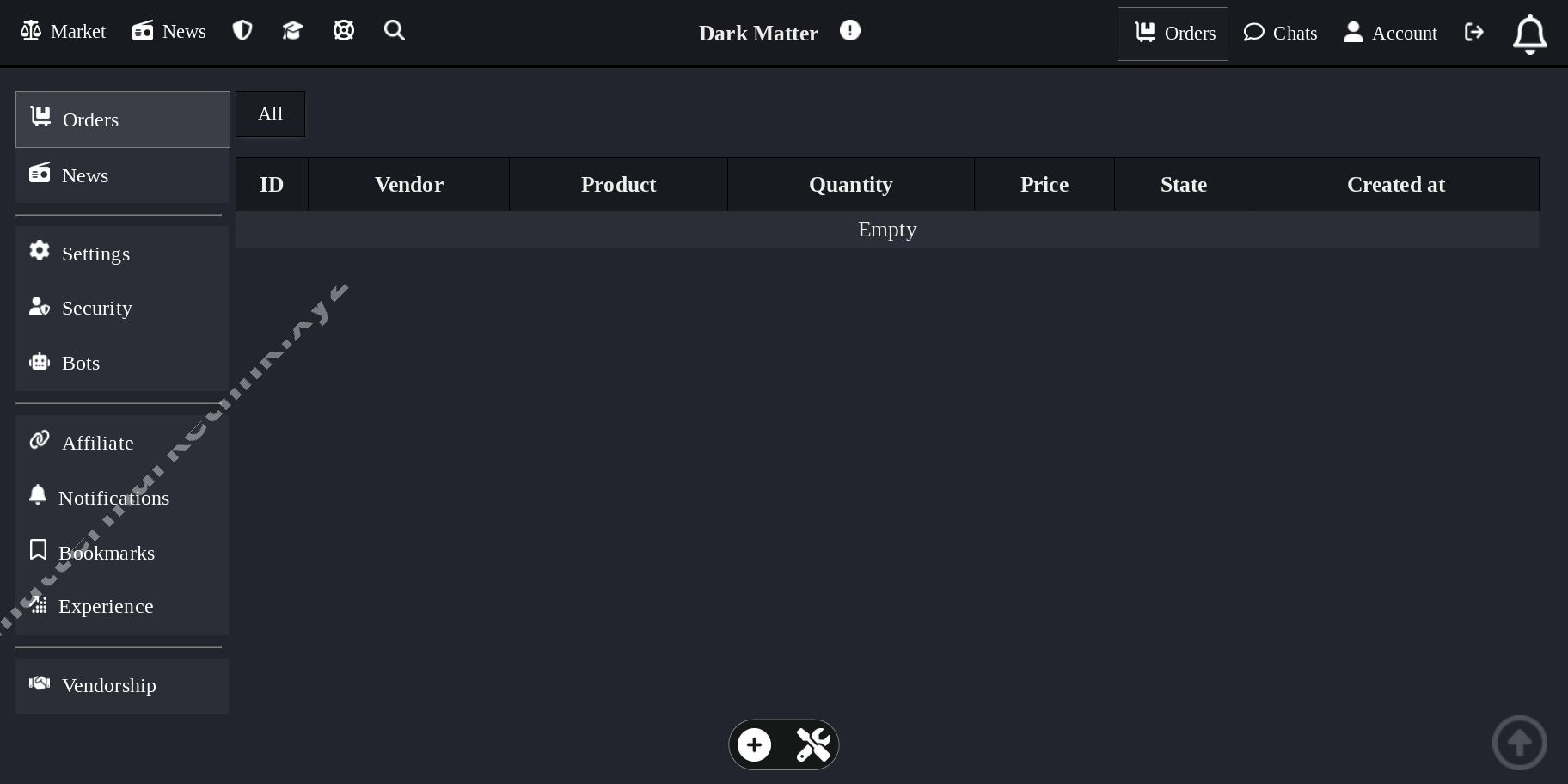
Task: Open the Vendorship section
Action: 109,685
